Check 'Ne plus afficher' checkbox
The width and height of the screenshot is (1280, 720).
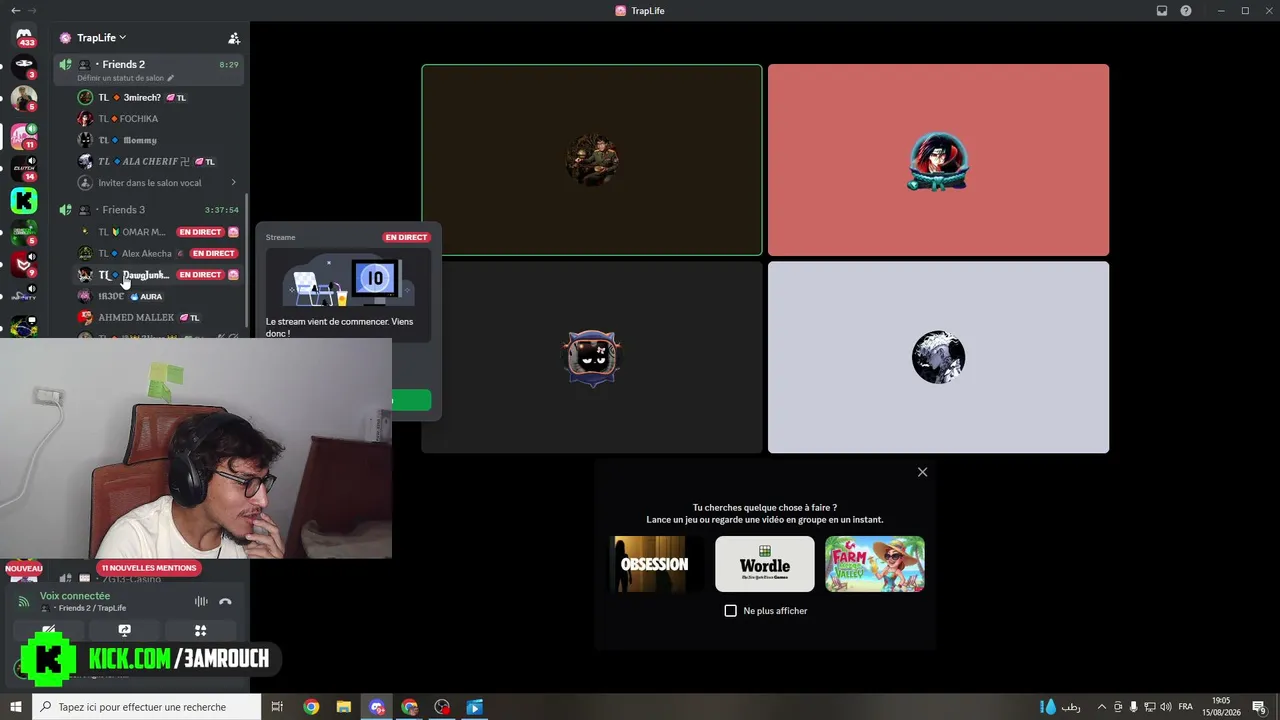coord(730,611)
